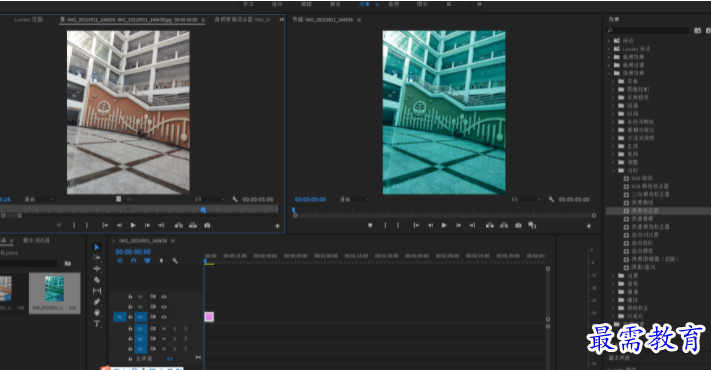Select the RGB 曲线 effect
711x370 pixels.
(642, 178)
